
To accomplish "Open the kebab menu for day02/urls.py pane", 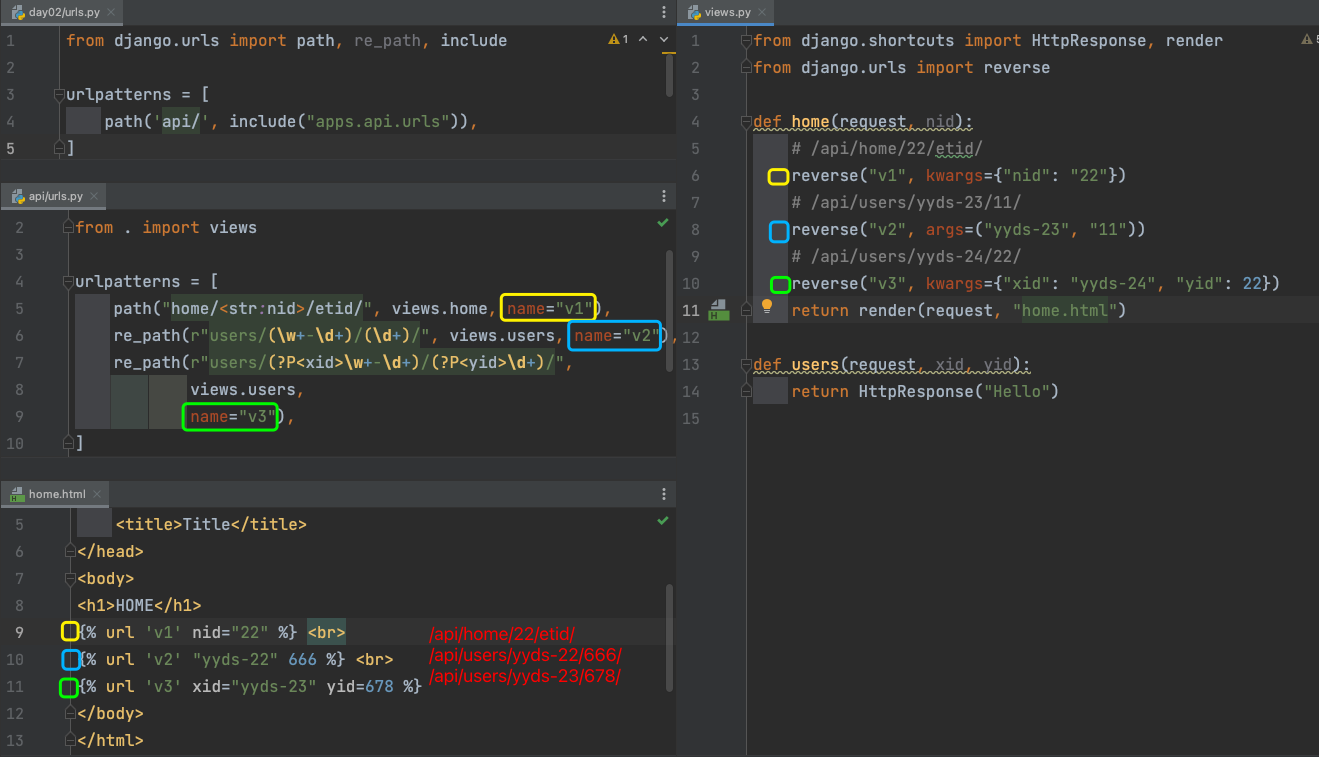I will [664, 12].
